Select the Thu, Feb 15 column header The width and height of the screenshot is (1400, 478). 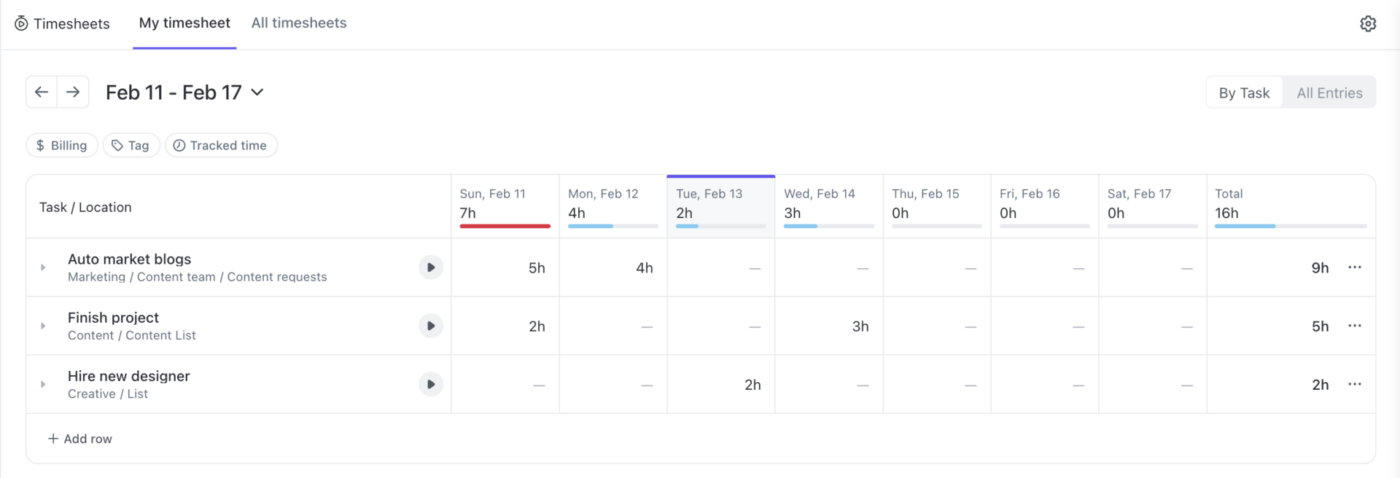click(937, 207)
